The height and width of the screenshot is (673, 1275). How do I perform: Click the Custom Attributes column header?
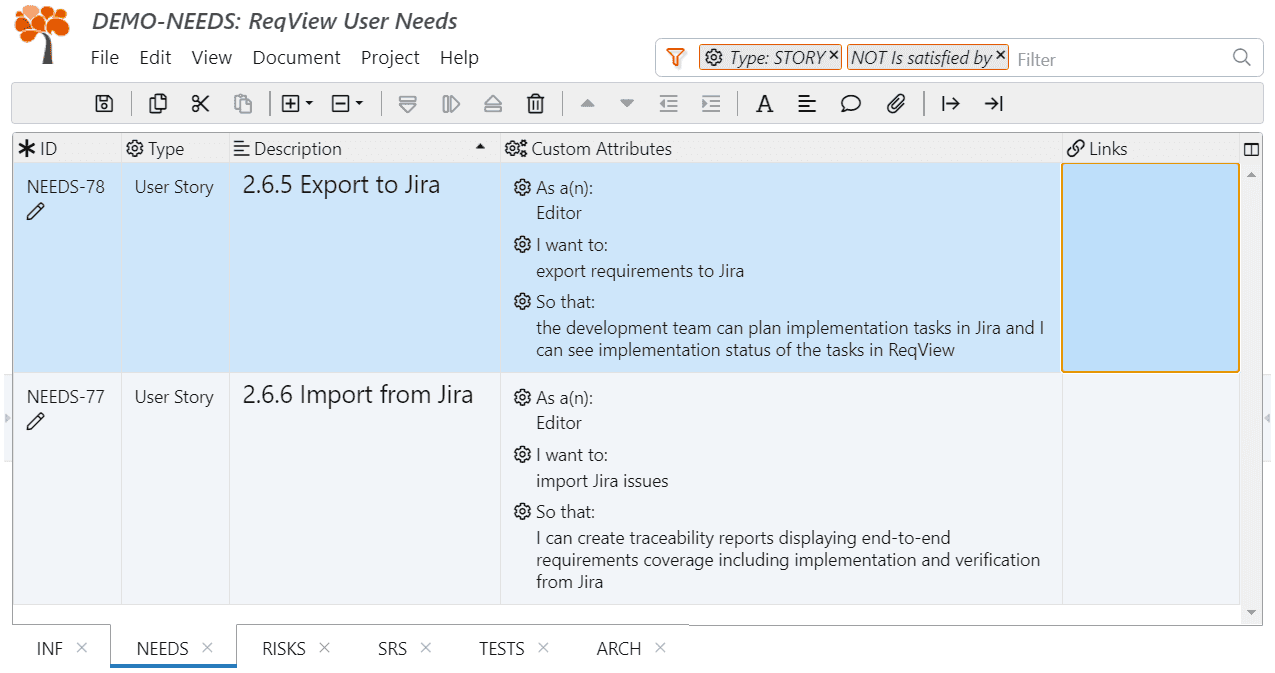[x=781, y=149]
